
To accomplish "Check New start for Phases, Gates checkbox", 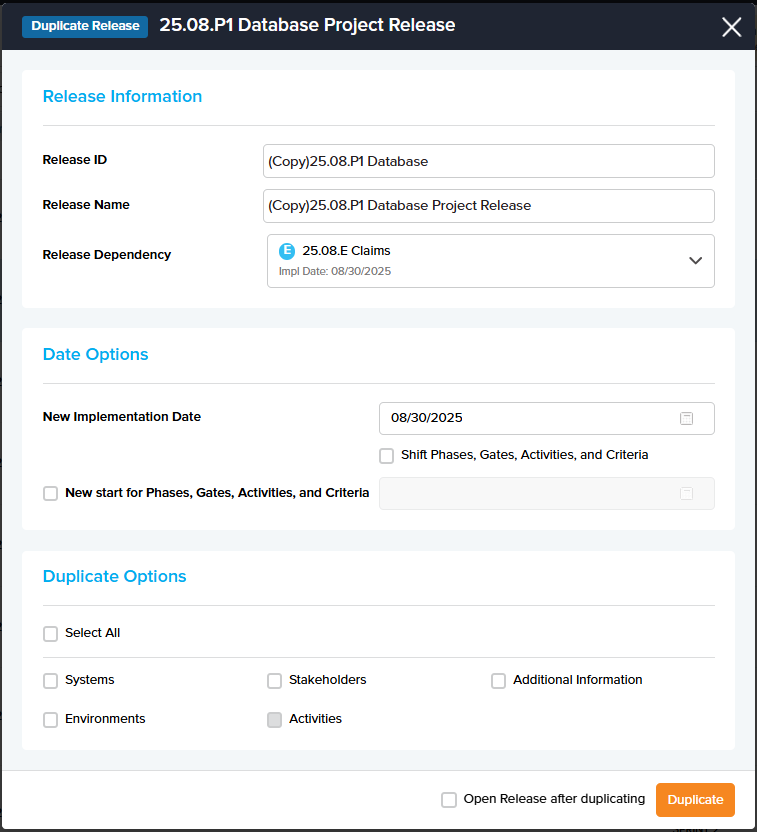I will [x=51, y=493].
